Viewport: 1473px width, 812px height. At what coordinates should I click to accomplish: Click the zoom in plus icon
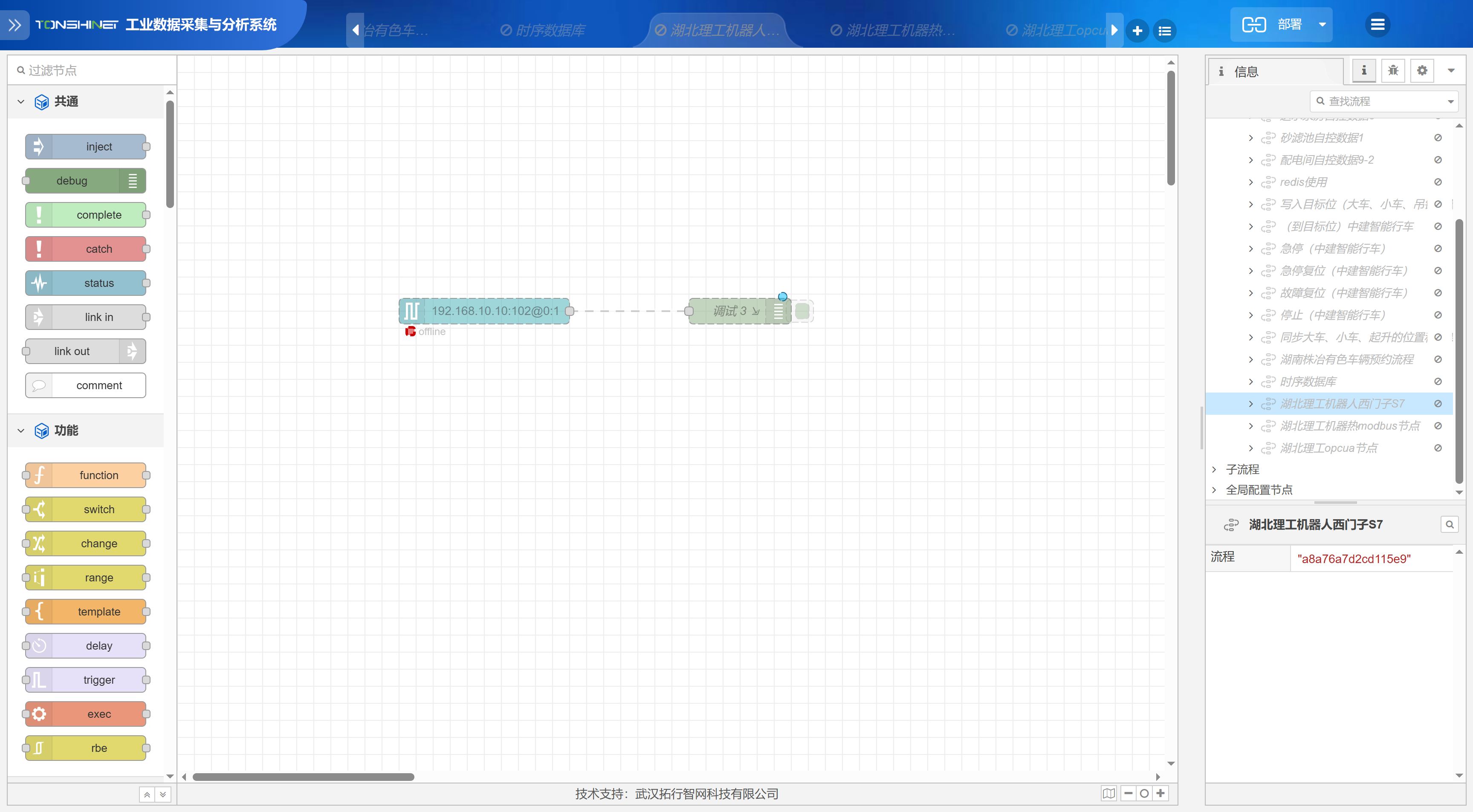1160,793
